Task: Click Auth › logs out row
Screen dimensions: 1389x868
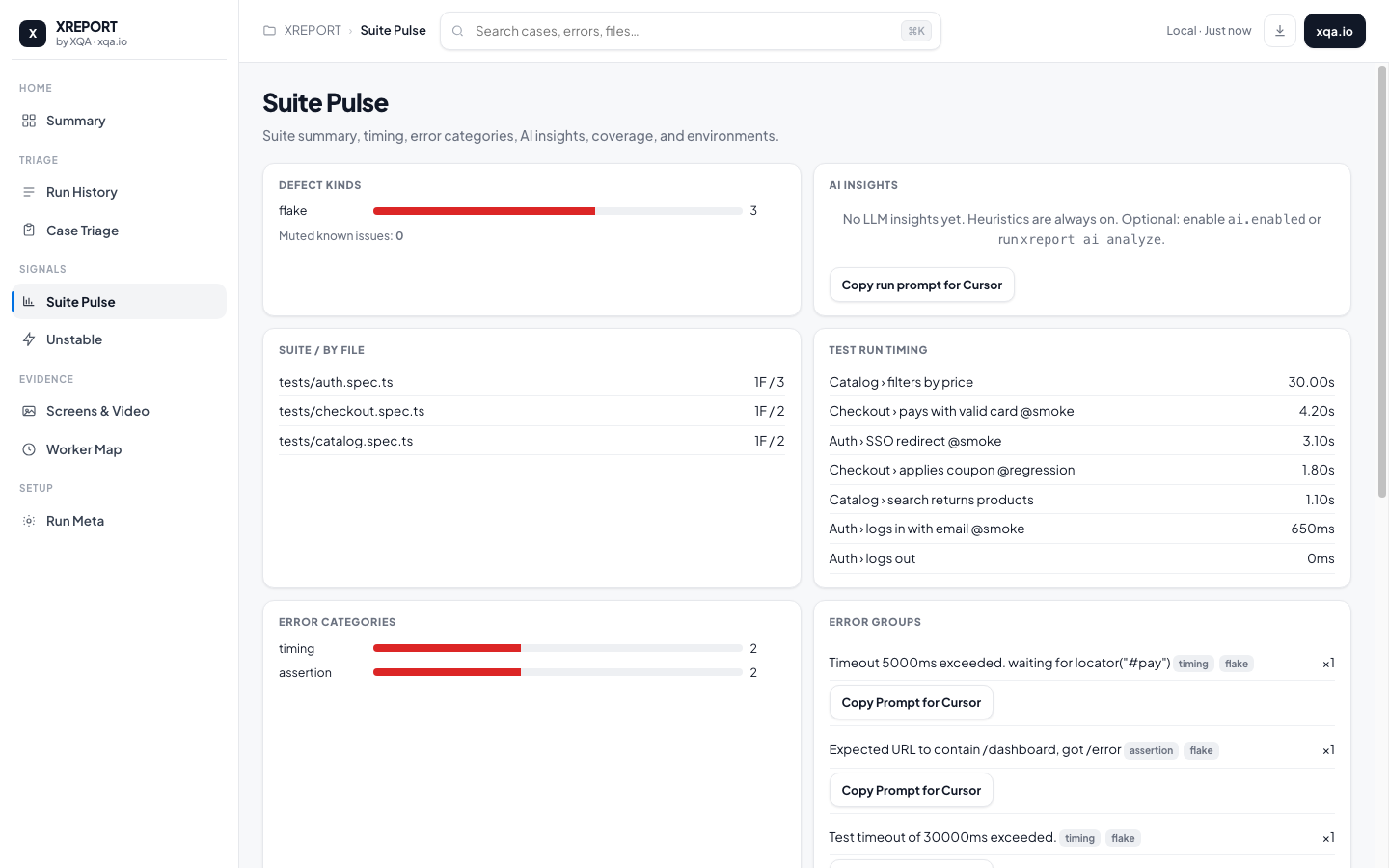Action: 1081,558
